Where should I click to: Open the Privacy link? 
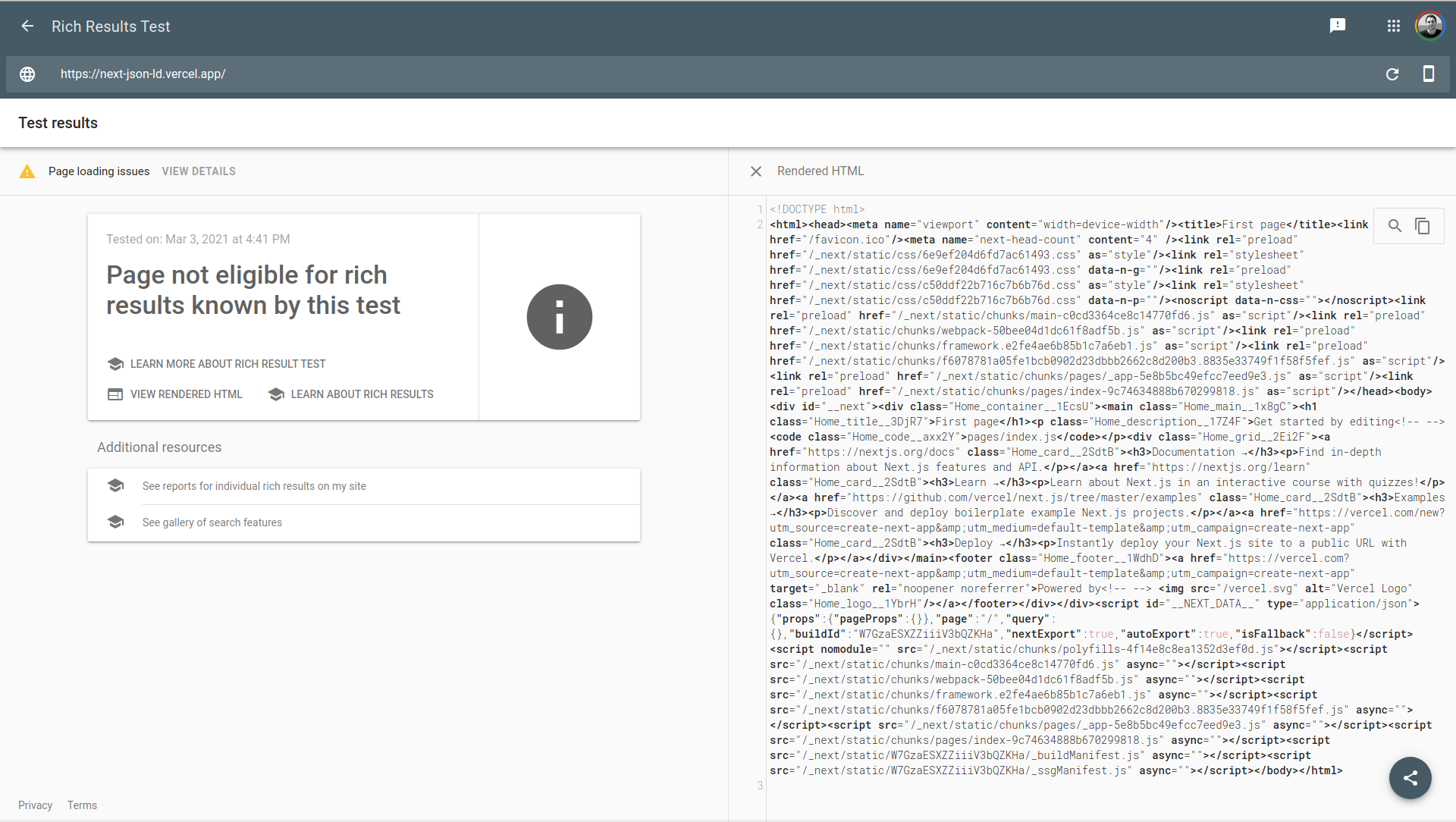pyautogui.click(x=36, y=805)
